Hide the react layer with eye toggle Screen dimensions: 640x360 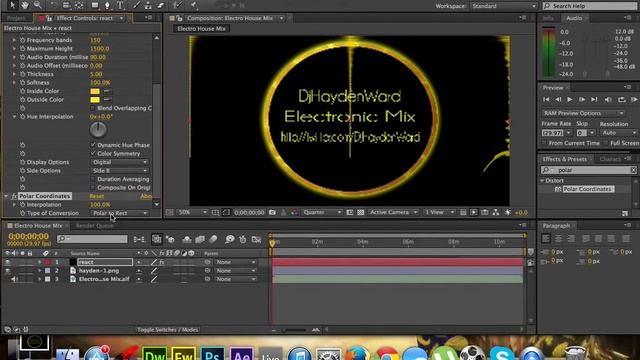tap(7, 262)
